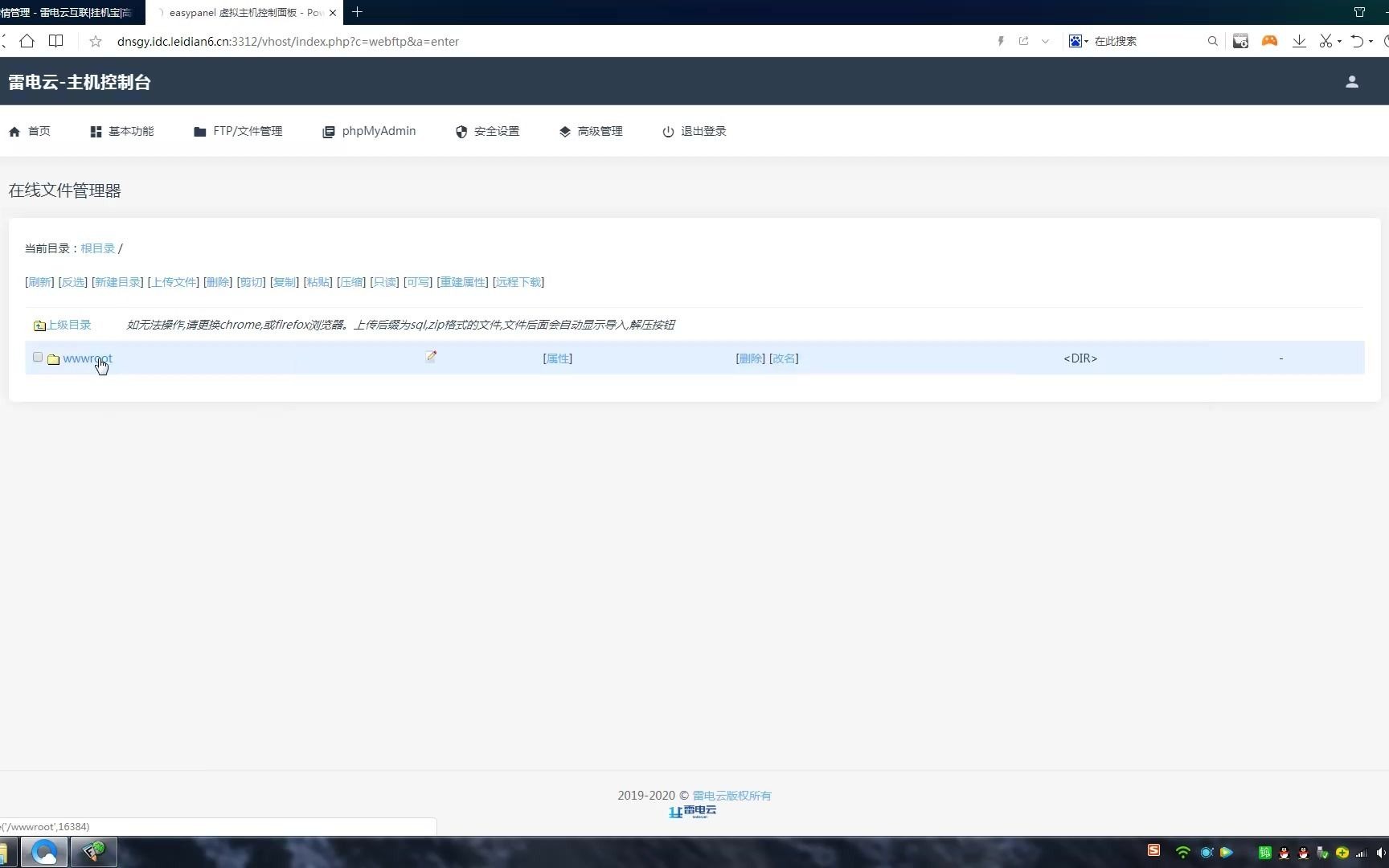The width and height of the screenshot is (1389, 868).
Task: Open a new browser tab with plus
Action: pyautogui.click(x=358, y=12)
